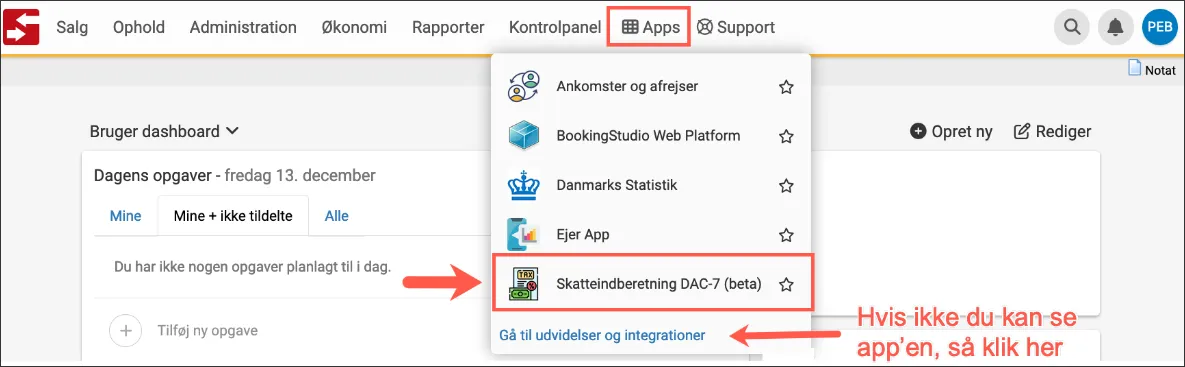Open the Kontrolpanel menu
This screenshot has height=367, width=1185.
[555, 28]
